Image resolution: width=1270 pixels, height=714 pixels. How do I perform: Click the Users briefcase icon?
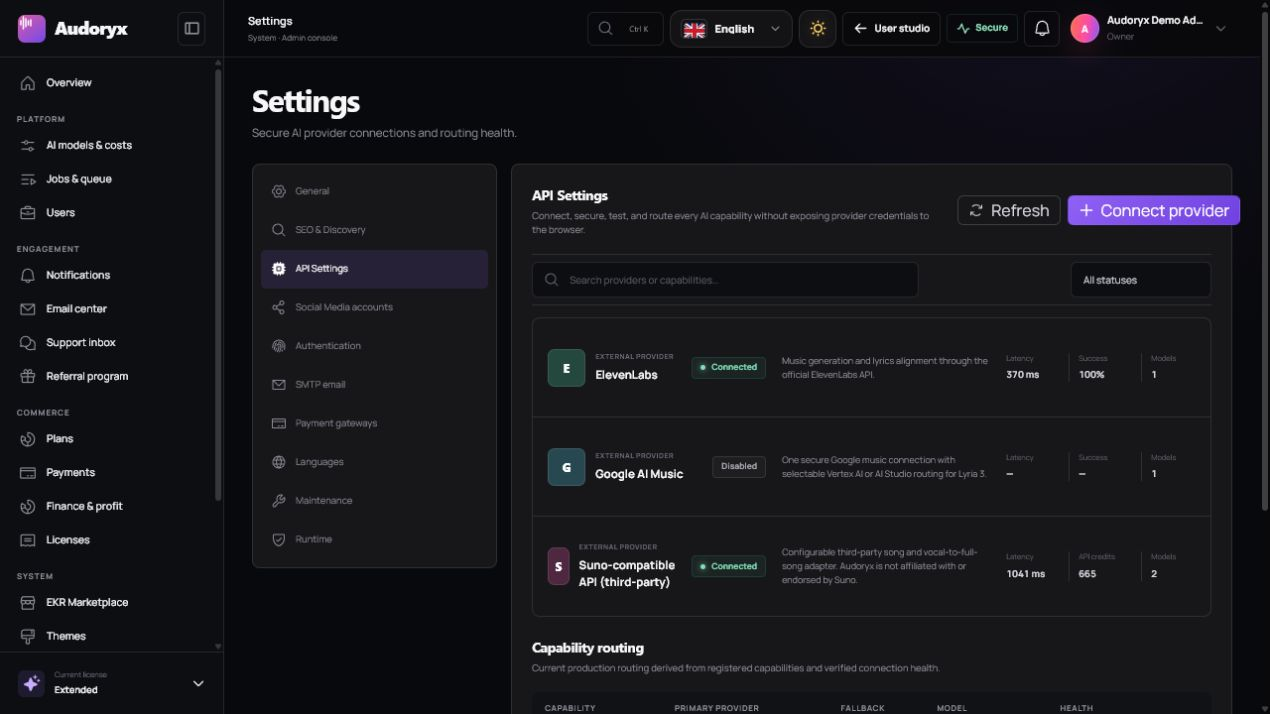(28, 213)
